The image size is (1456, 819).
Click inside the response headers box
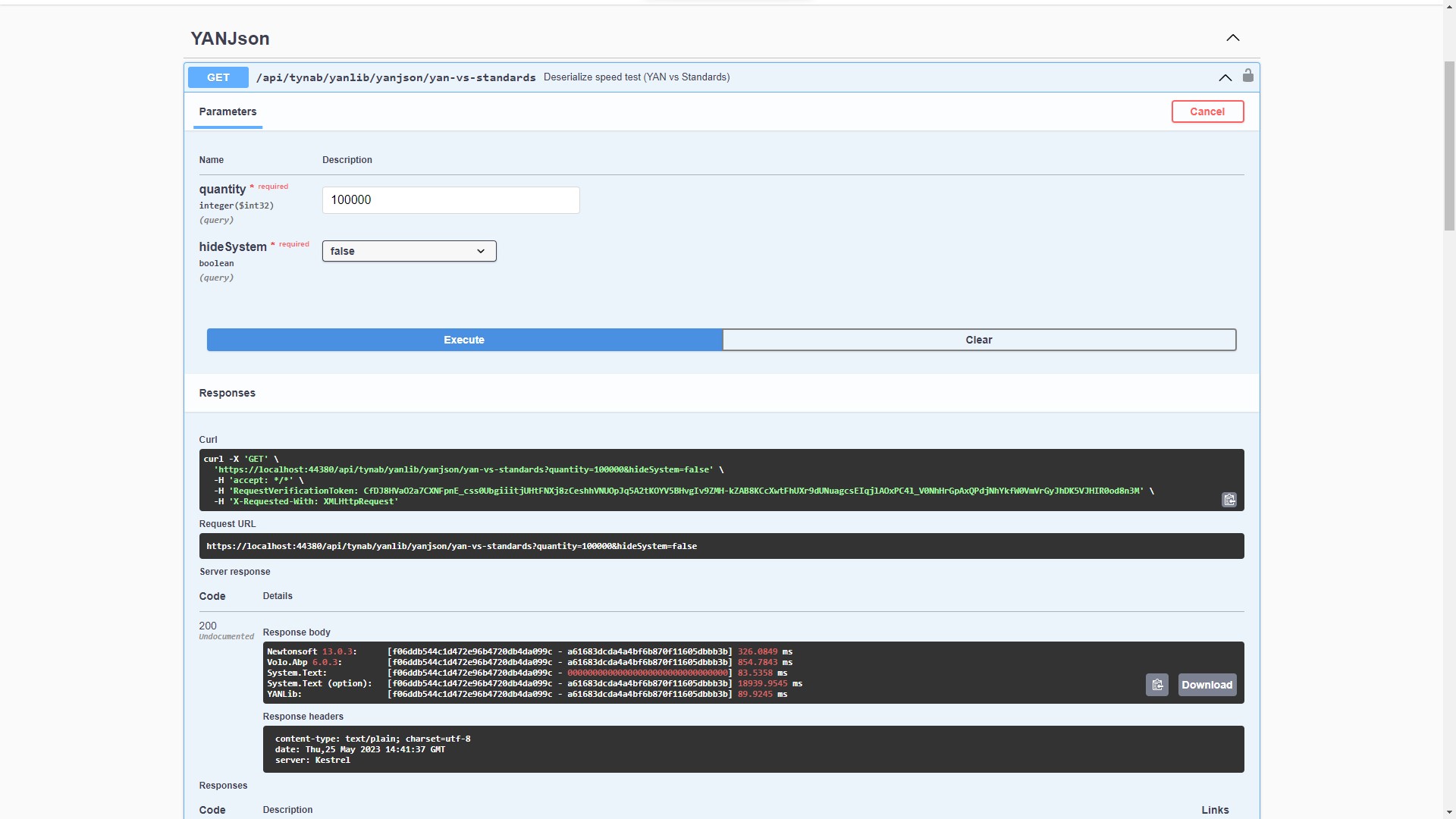pos(752,749)
